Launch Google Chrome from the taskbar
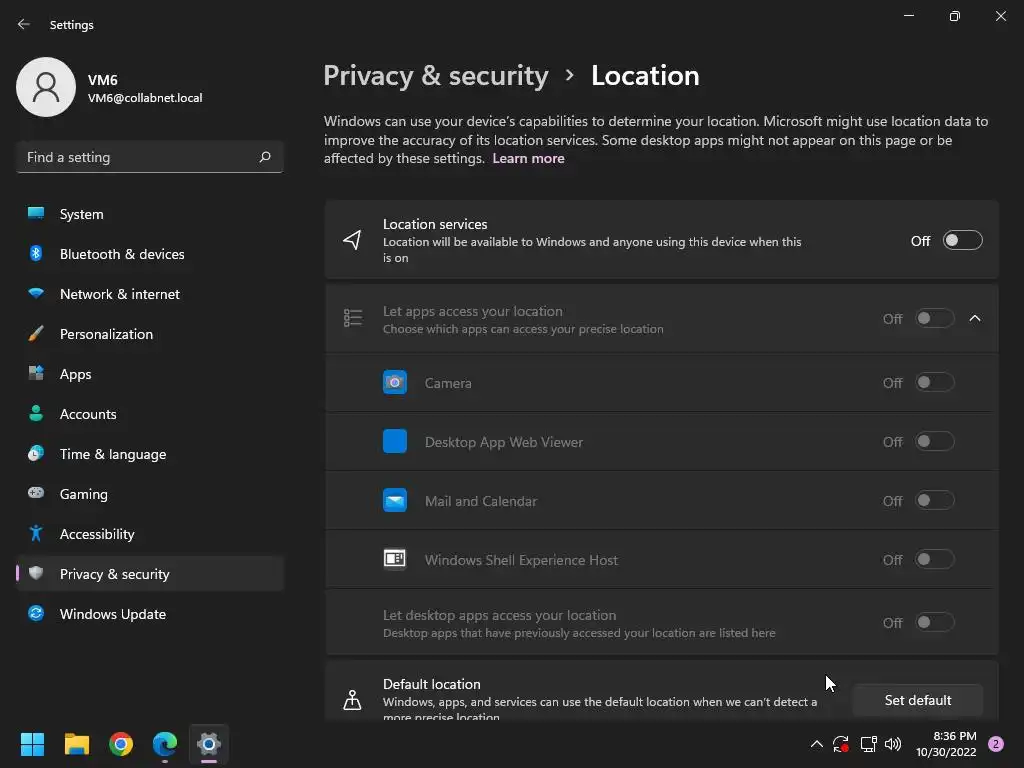 coord(121,744)
